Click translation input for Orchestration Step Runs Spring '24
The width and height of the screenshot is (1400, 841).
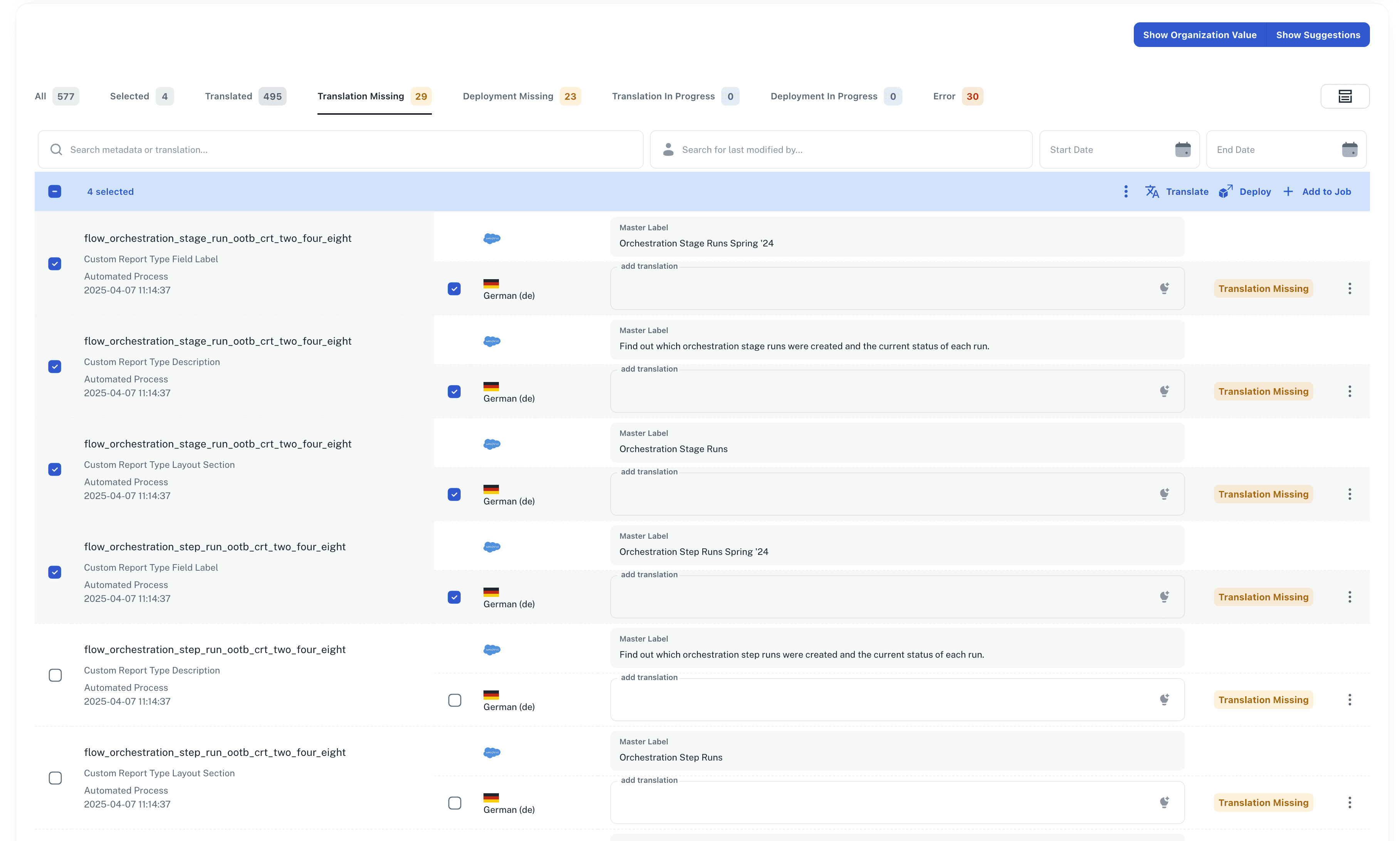pyautogui.click(x=897, y=597)
